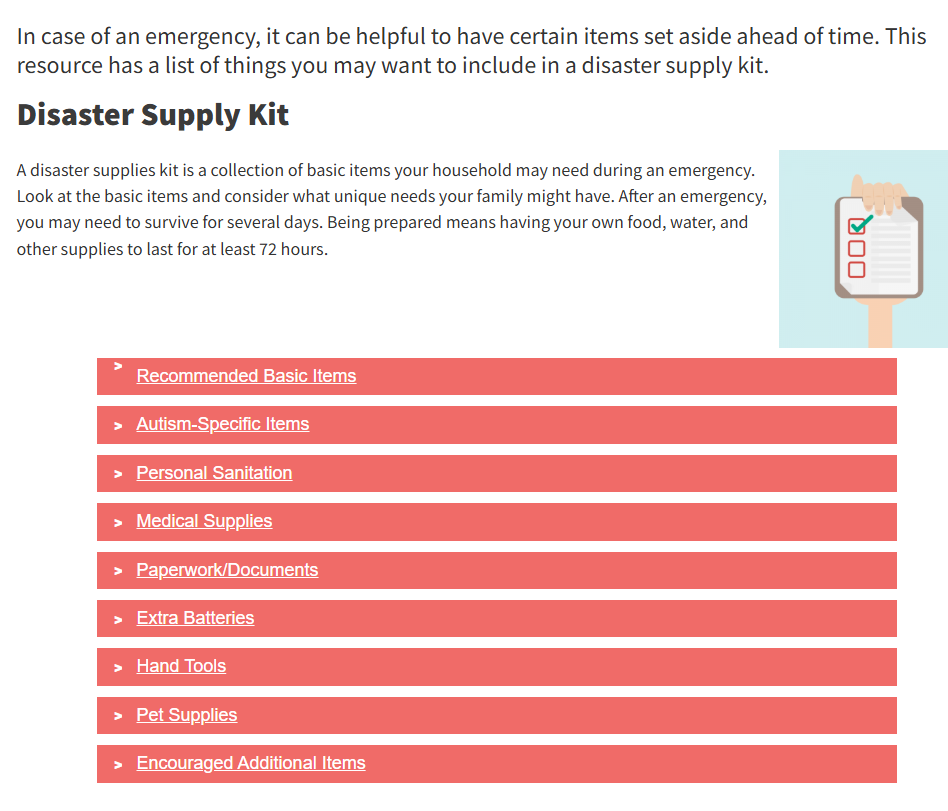This screenshot has height=811, width=948.
Task: Click the checked box in clipboard image
Action: pyautogui.click(x=857, y=226)
